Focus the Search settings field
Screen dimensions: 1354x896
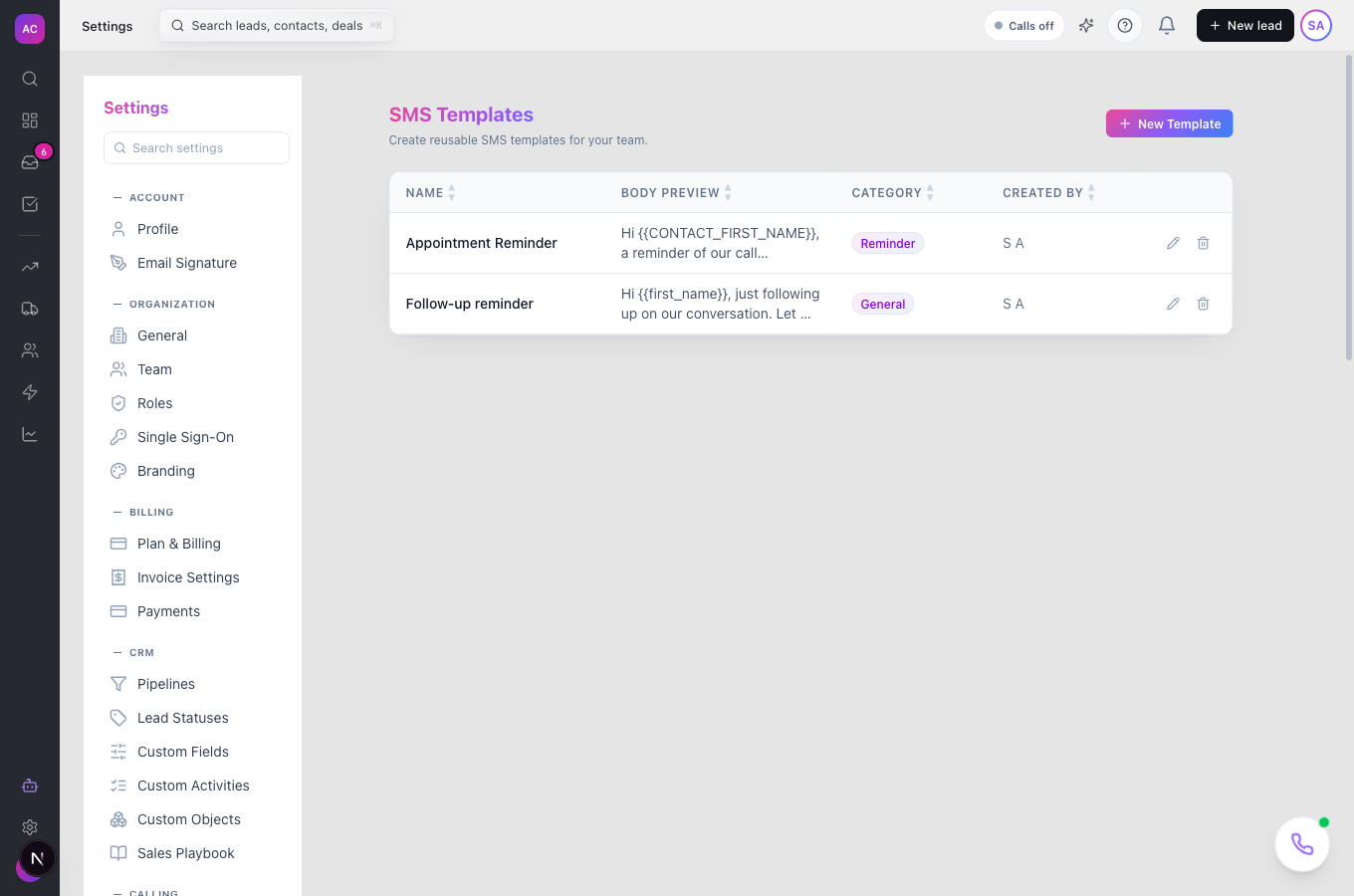tap(196, 147)
